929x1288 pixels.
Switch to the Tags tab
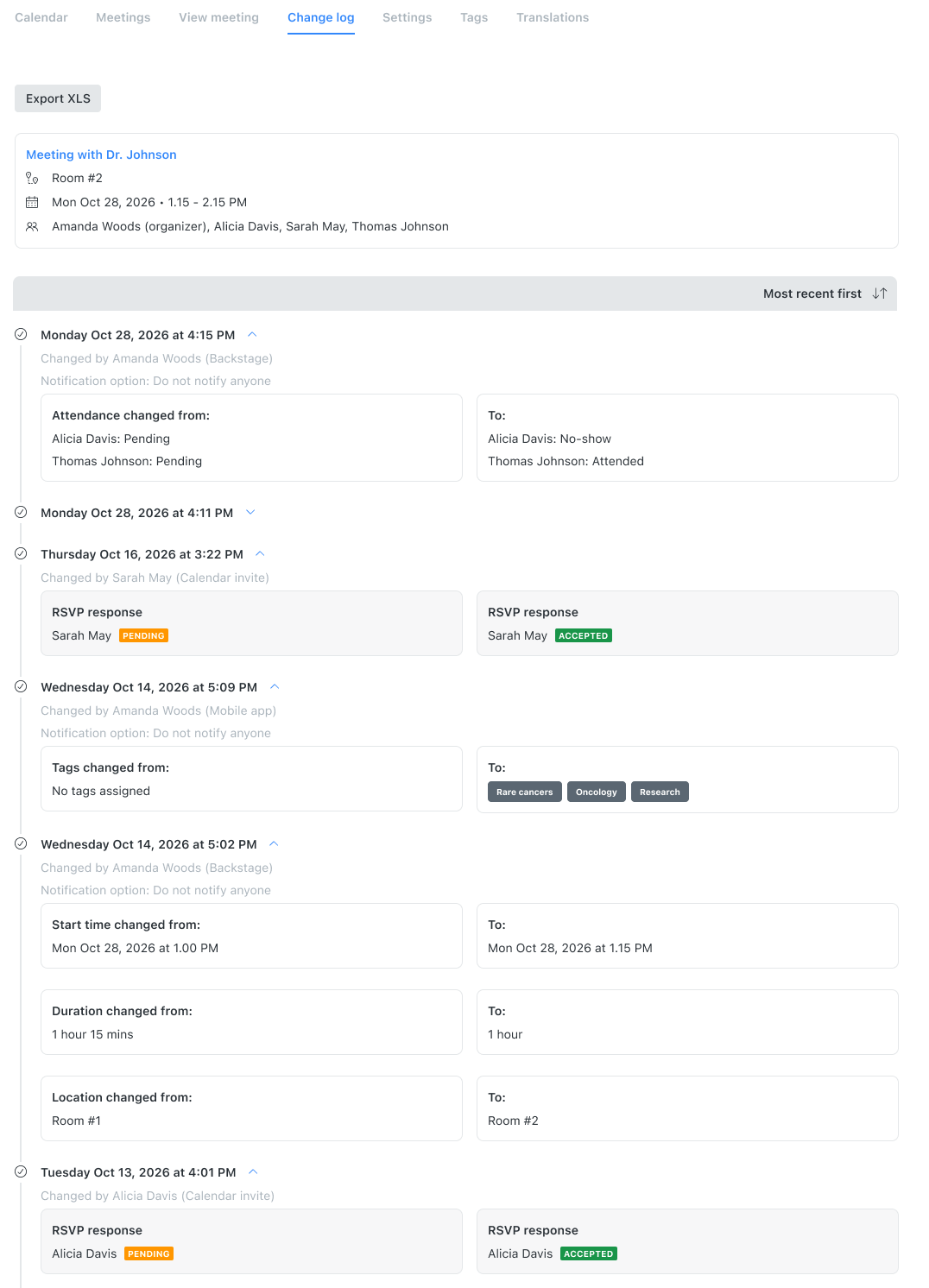tap(474, 17)
